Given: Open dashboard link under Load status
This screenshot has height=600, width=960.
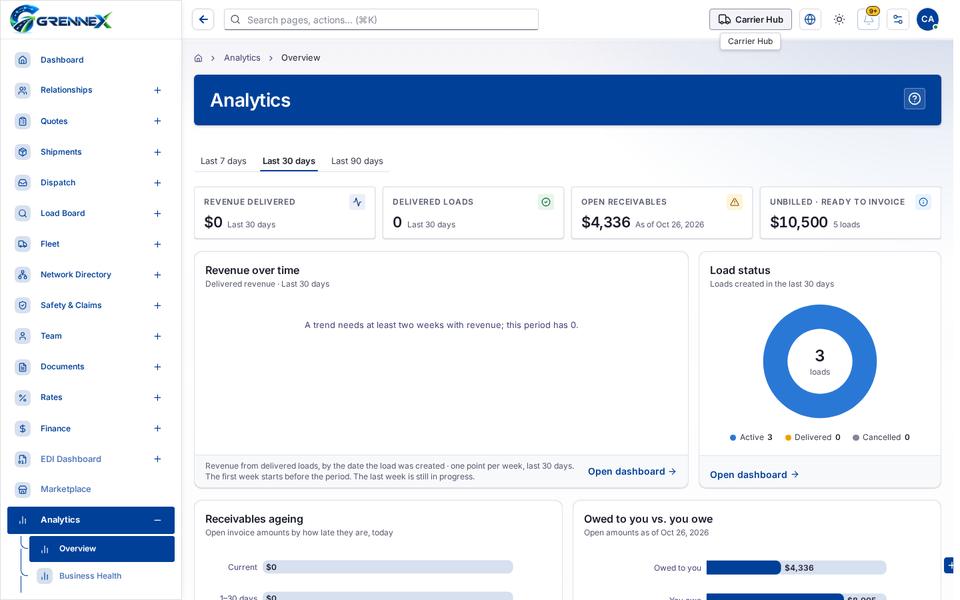Looking at the screenshot, I should pos(754,474).
